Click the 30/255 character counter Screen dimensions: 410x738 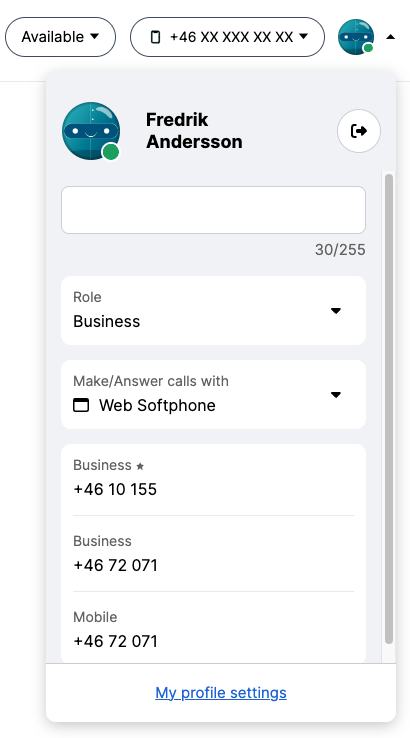click(x=340, y=250)
